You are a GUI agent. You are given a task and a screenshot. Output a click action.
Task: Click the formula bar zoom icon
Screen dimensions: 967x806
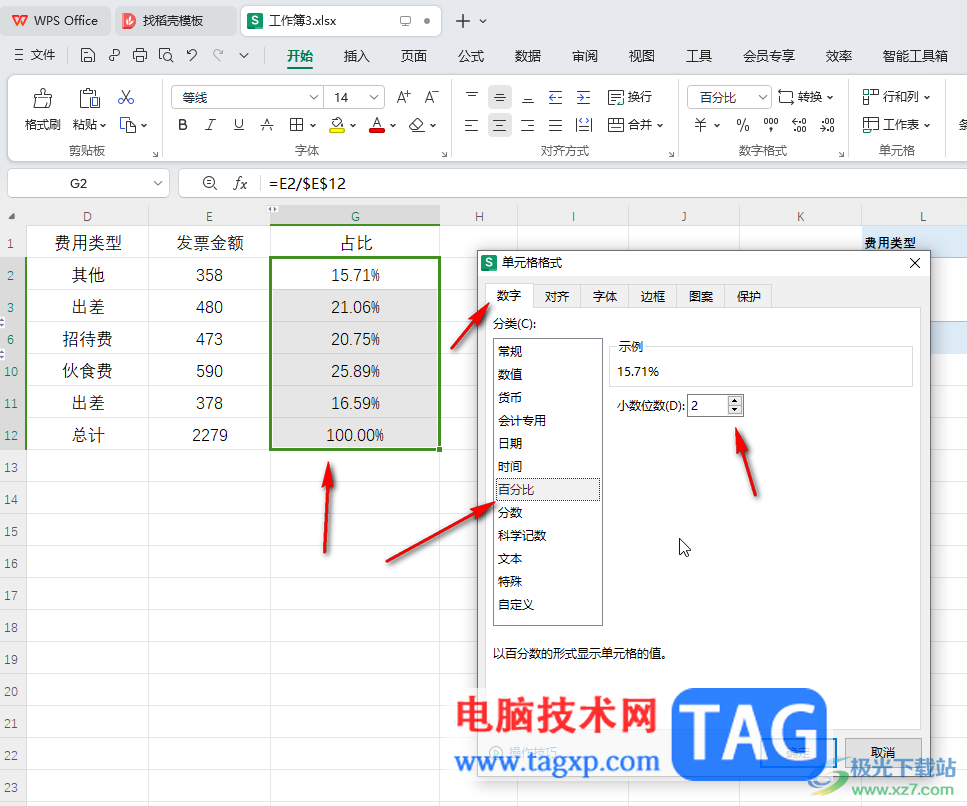point(210,183)
